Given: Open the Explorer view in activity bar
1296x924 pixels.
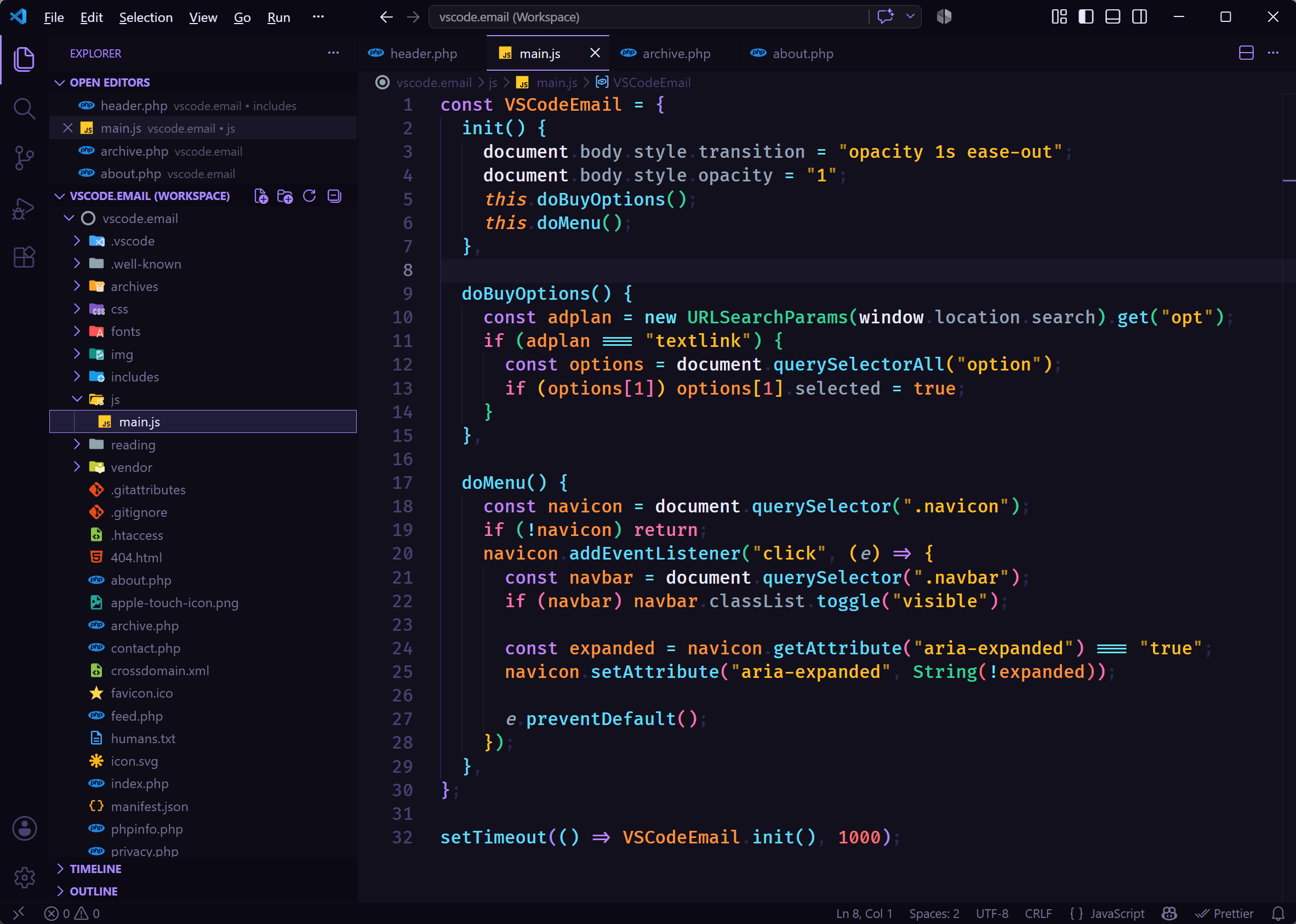Looking at the screenshot, I should pos(24,60).
